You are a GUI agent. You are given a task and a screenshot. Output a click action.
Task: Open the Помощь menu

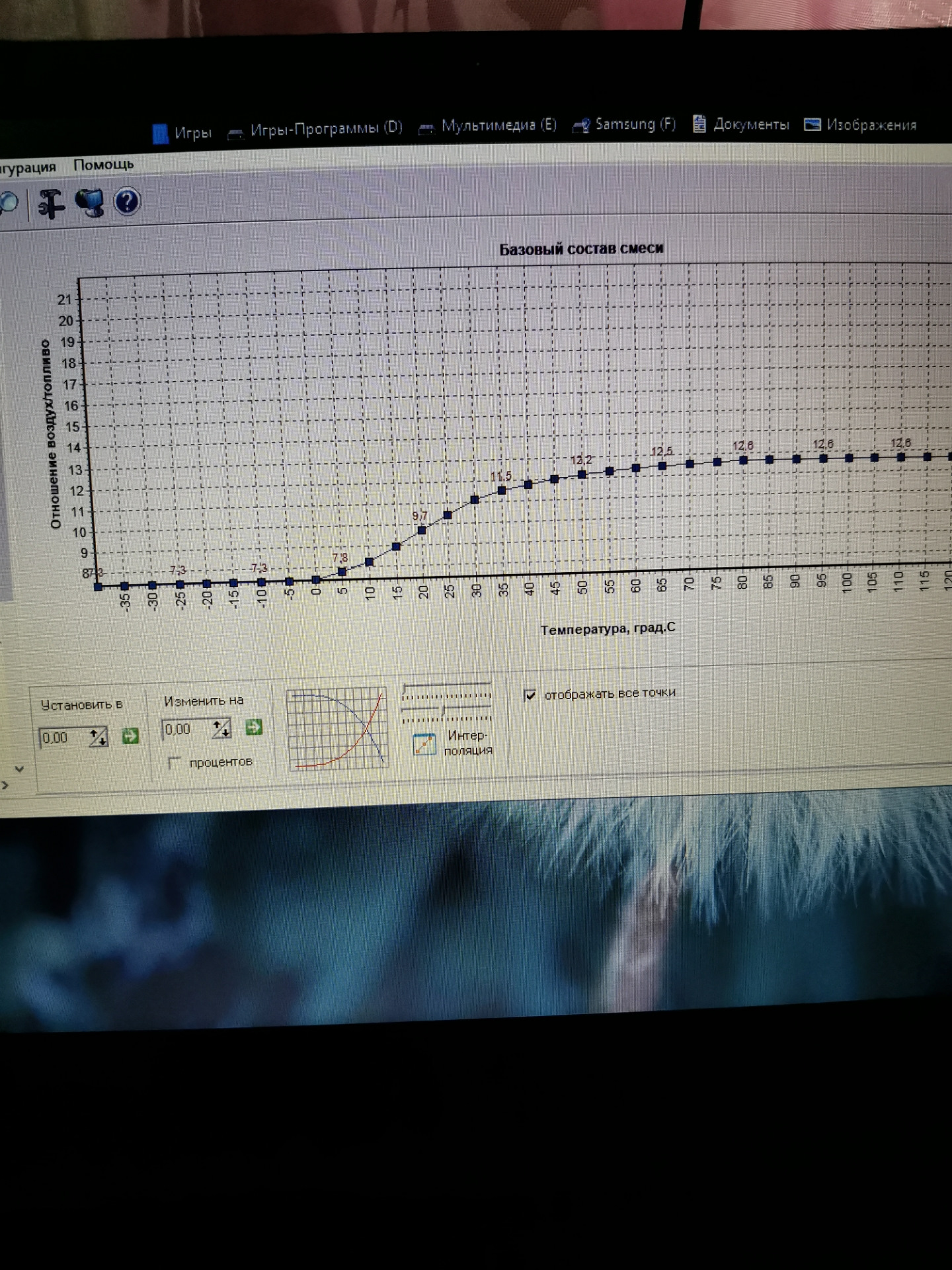104,164
